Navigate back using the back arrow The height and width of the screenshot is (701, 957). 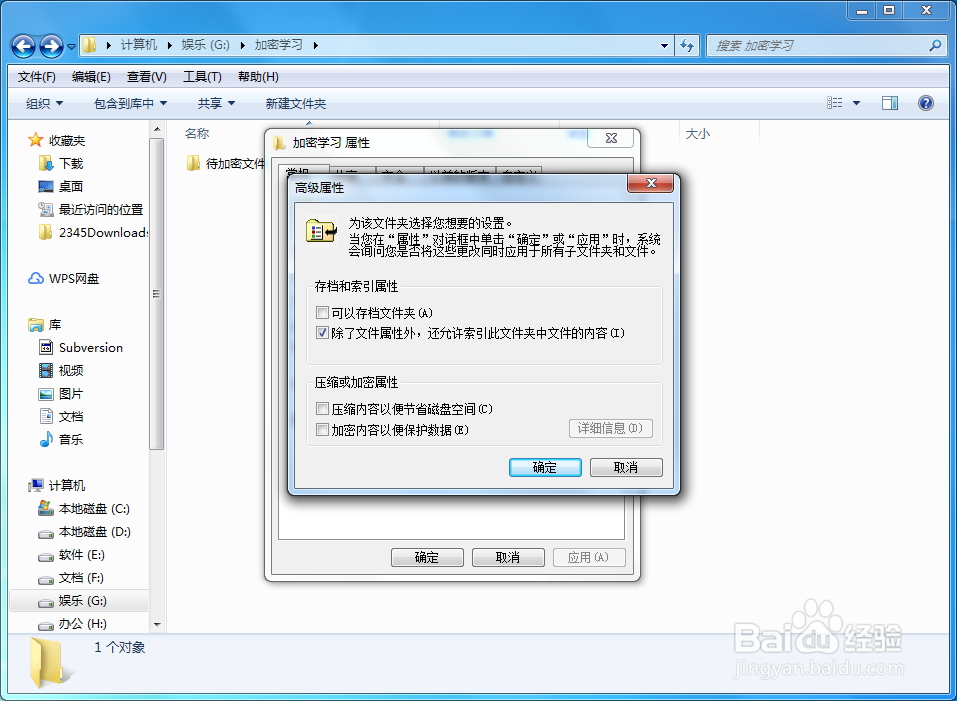pos(22,46)
